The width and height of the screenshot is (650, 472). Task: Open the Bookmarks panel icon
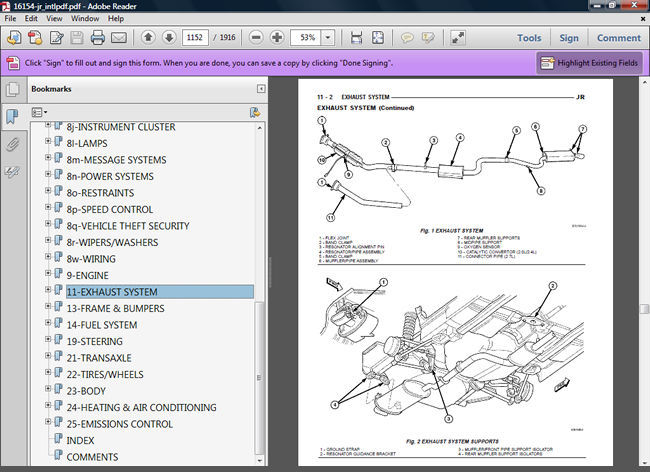click(13, 116)
